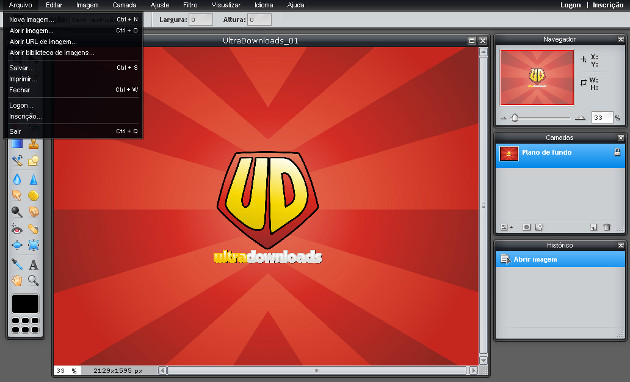Open the Filtro menu

click(x=190, y=5)
